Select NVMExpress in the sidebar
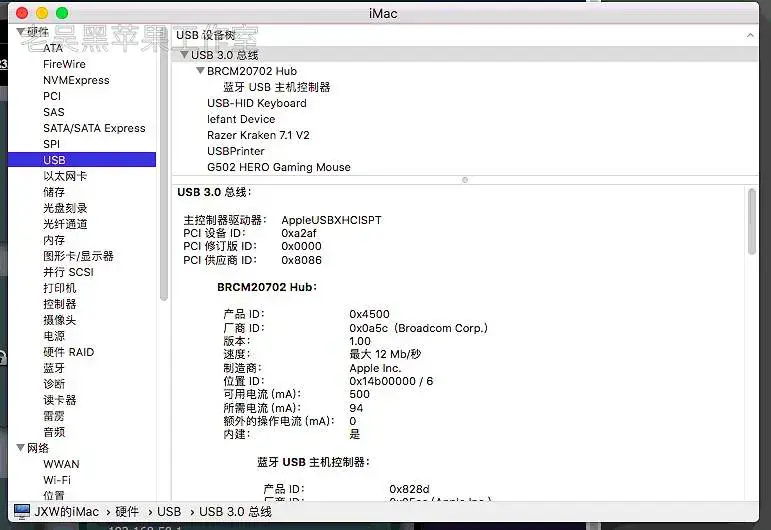This screenshot has width=771, height=530. 76,80
